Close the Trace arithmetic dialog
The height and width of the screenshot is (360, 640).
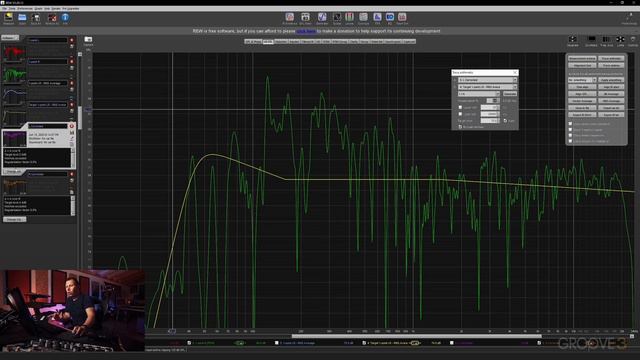pos(515,72)
